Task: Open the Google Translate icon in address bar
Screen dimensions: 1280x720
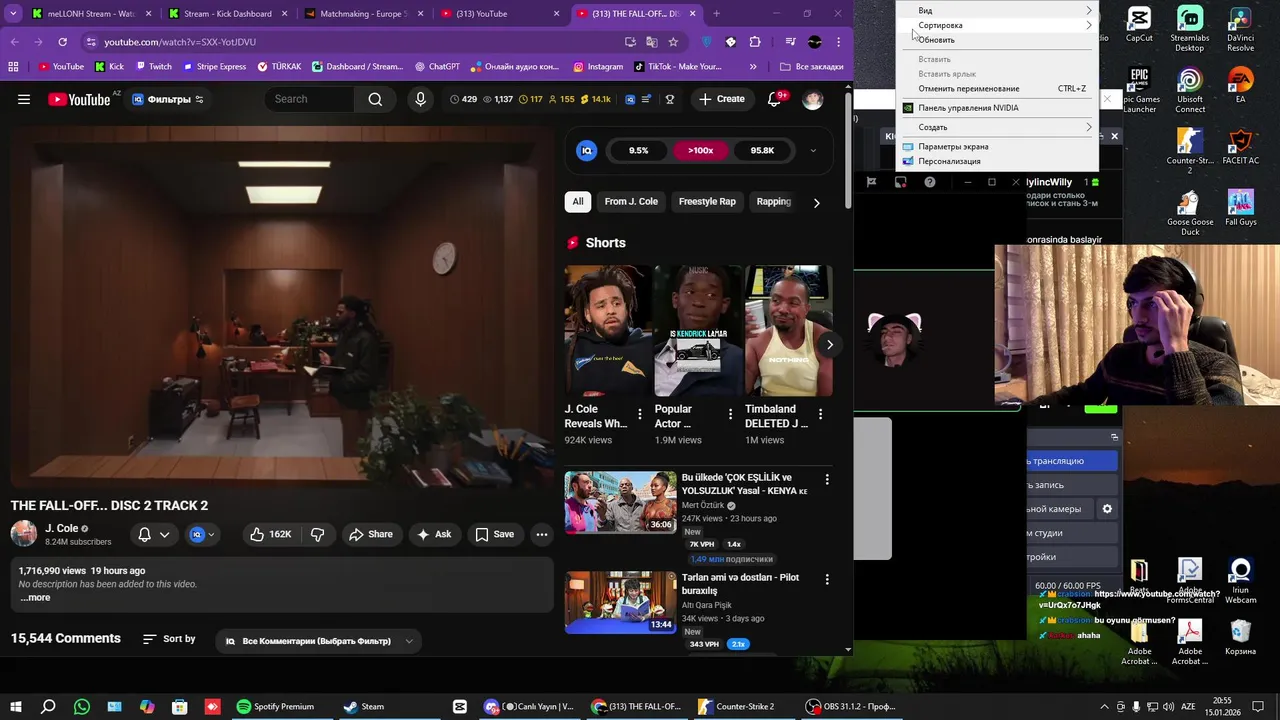Action: (652, 42)
